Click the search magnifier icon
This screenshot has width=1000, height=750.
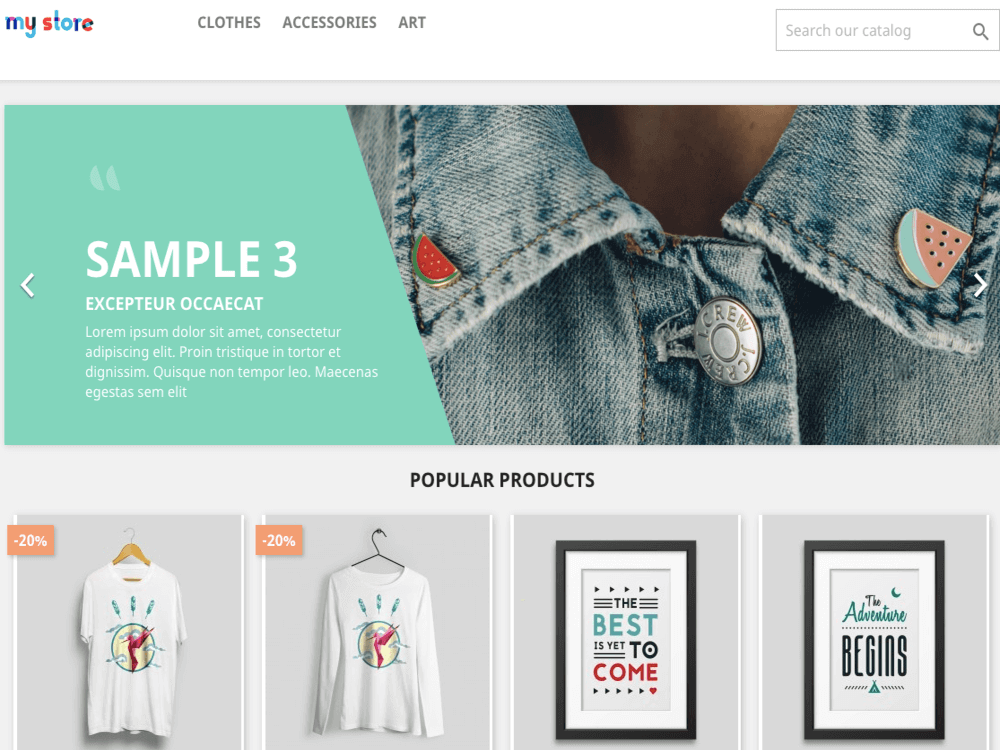[x=980, y=31]
